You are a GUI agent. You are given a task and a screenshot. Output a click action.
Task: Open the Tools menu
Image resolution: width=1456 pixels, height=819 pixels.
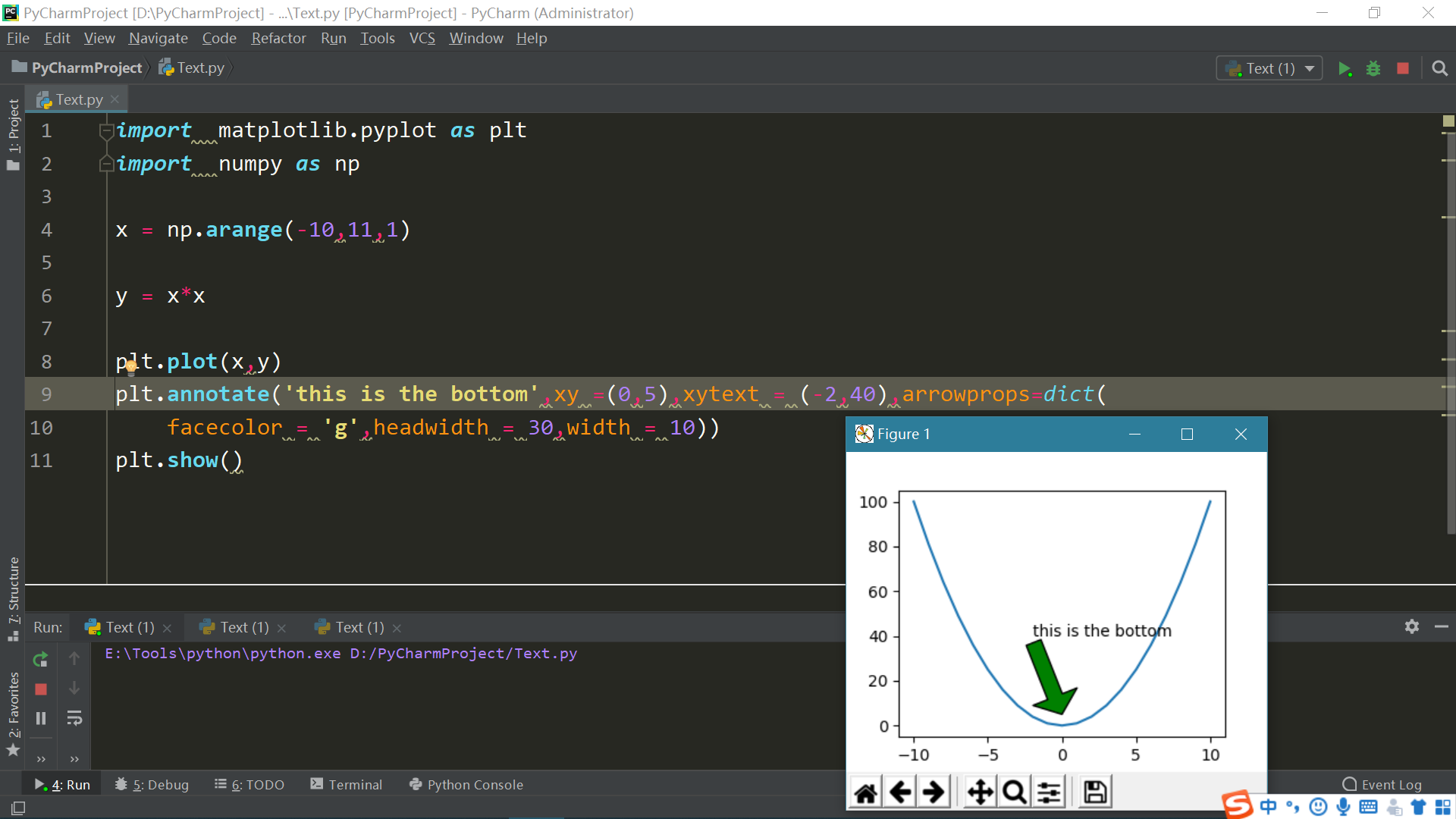click(378, 38)
